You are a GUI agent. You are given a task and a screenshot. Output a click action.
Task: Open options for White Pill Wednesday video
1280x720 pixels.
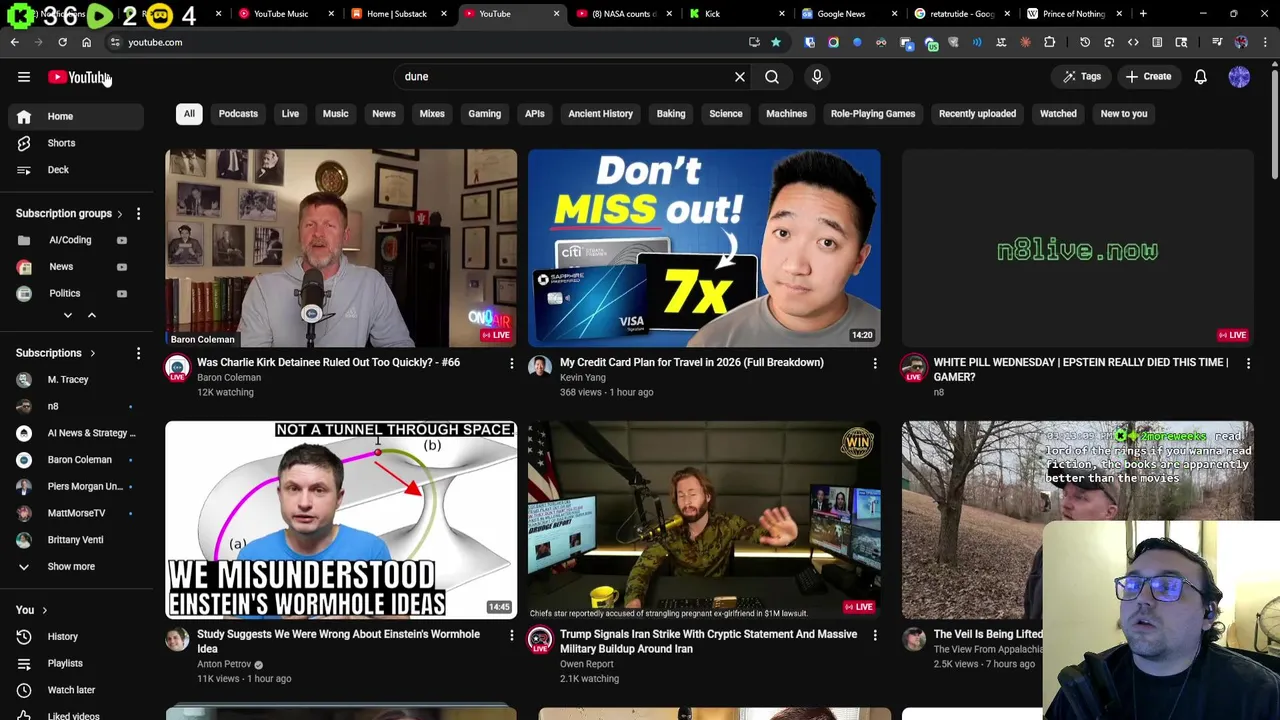pos(1248,364)
